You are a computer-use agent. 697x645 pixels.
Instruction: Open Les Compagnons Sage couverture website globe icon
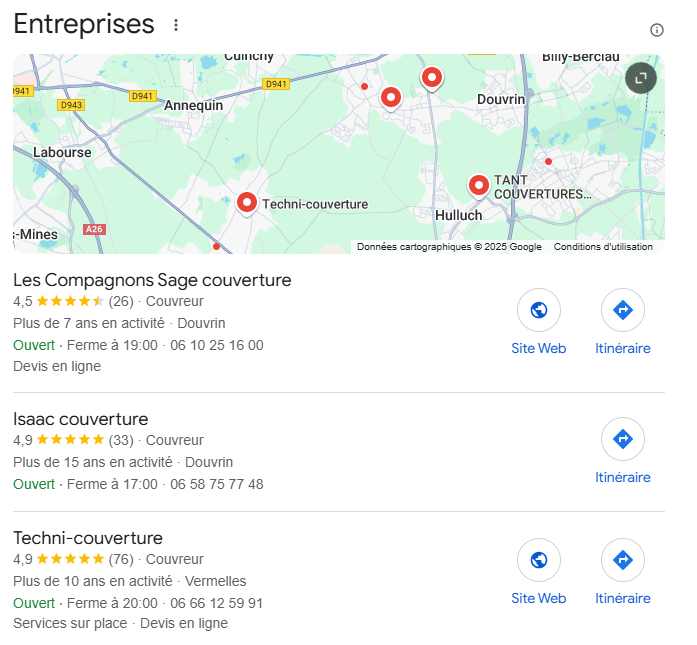coord(538,310)
